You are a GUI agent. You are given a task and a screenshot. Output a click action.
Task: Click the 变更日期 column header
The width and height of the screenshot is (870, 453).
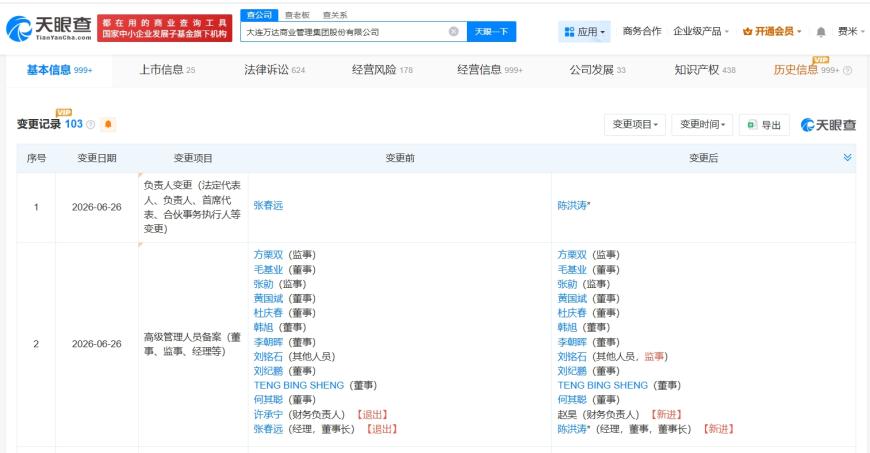tap(97, 158)
